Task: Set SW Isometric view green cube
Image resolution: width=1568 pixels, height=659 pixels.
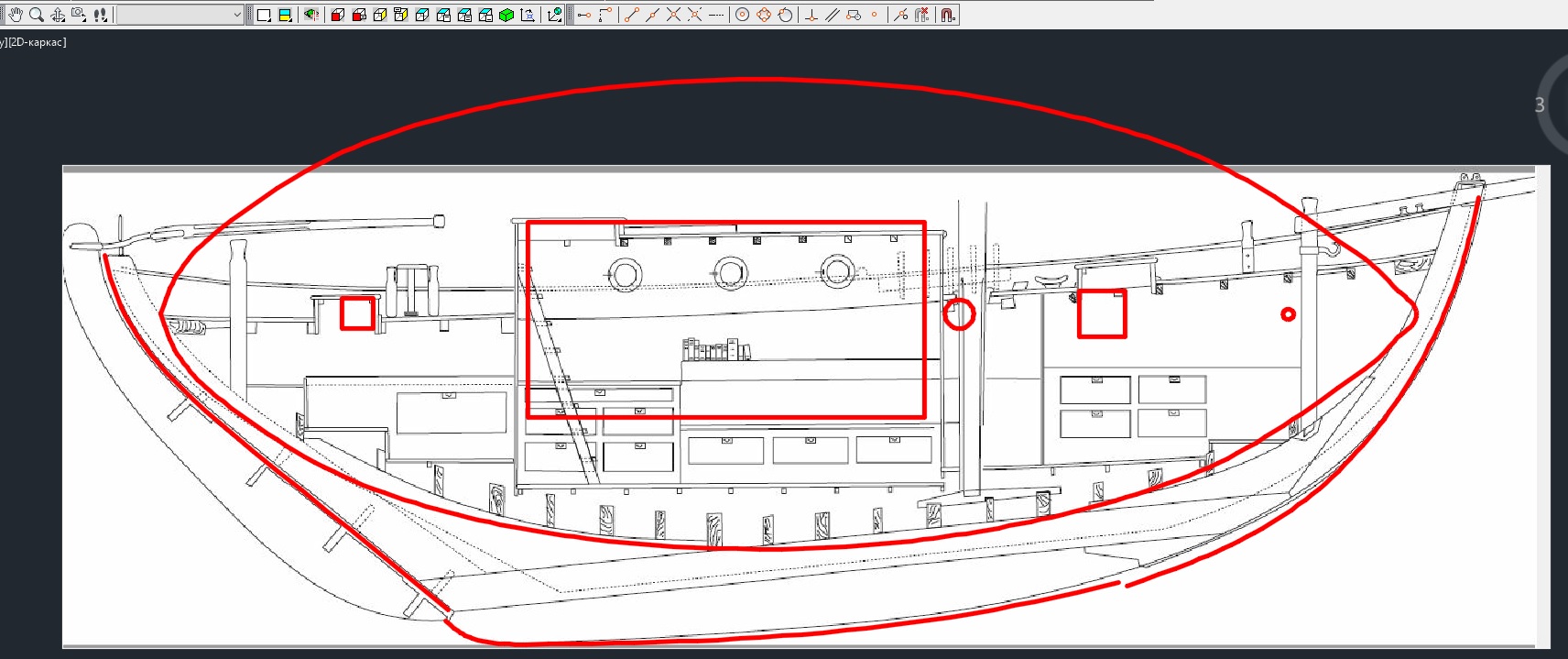Action: click(x=506, y=15)
